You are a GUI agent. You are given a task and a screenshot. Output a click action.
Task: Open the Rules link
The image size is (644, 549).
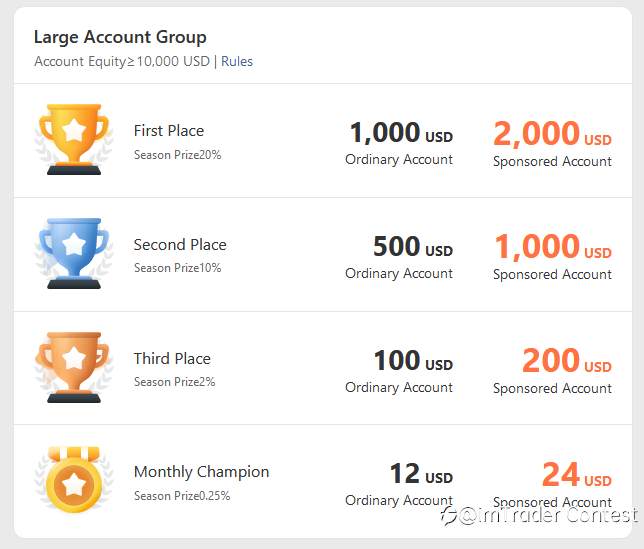(237, 61)
